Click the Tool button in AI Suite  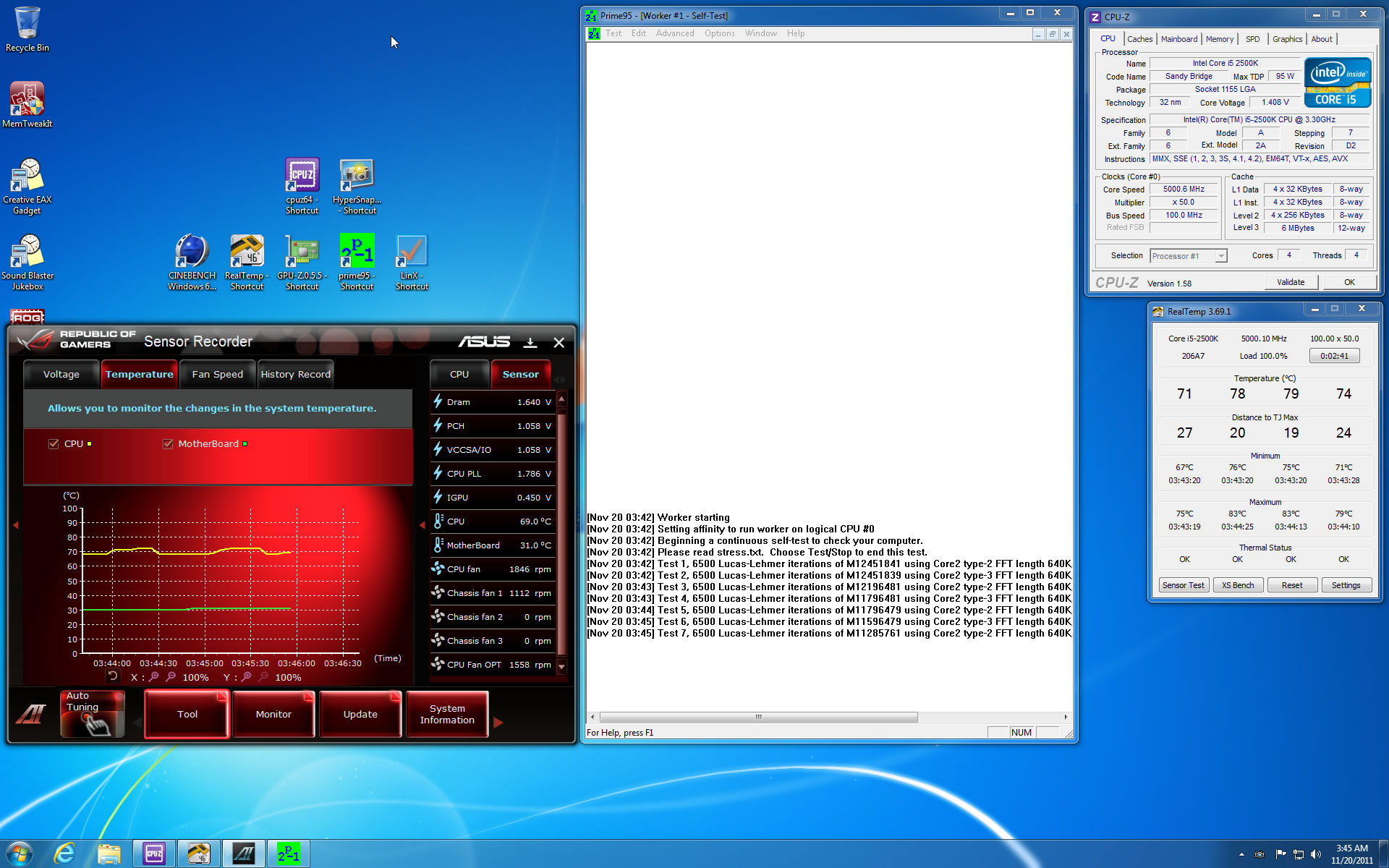tap(187, 714)
